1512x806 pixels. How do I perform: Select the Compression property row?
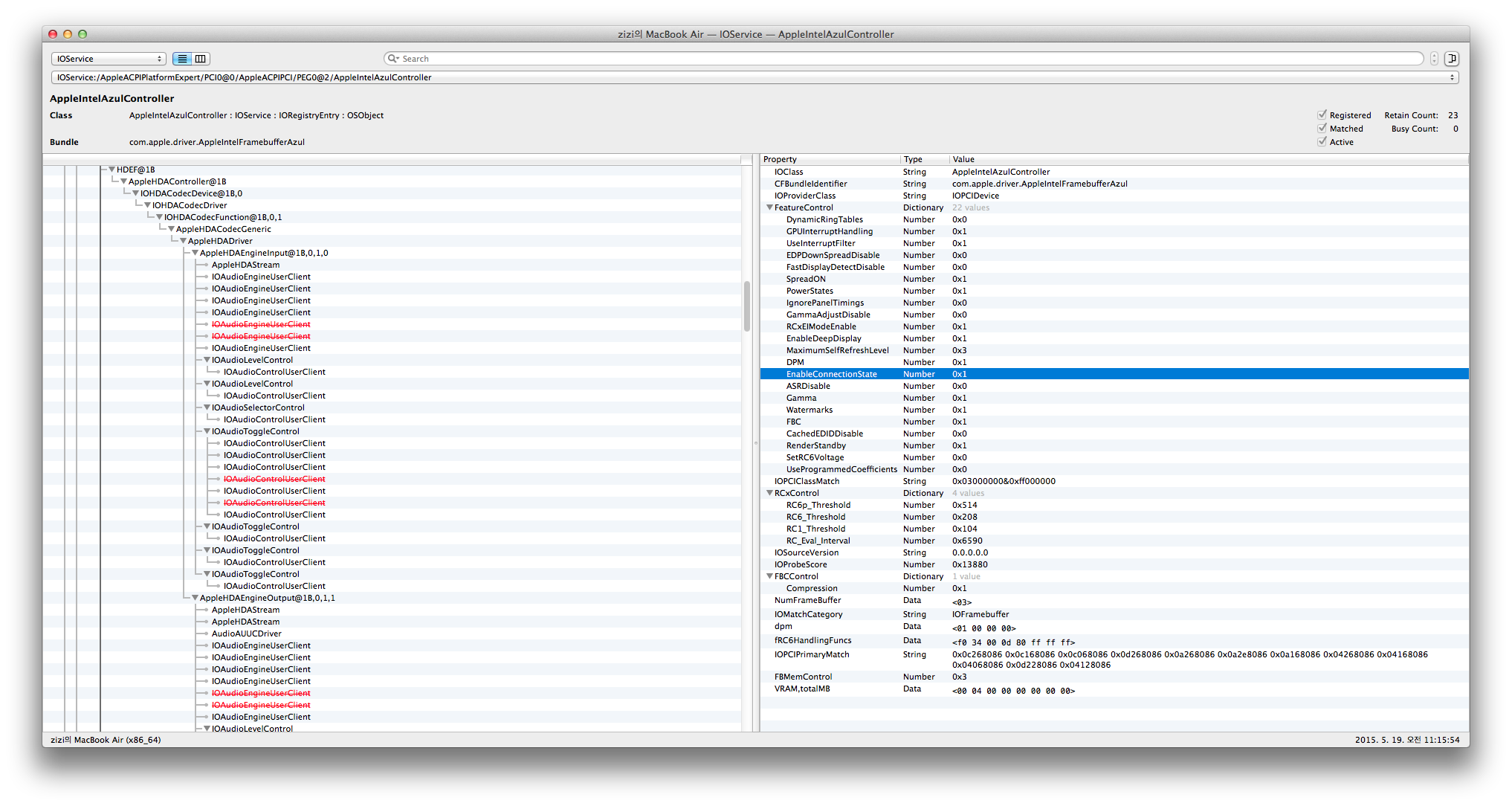coord(1114,588)
